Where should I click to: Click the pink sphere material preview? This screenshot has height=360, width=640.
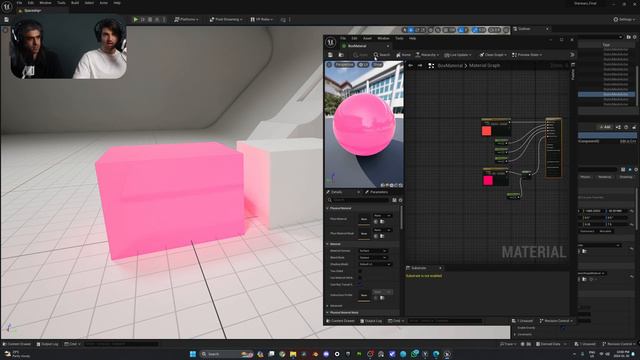click(x=364, y=124)
